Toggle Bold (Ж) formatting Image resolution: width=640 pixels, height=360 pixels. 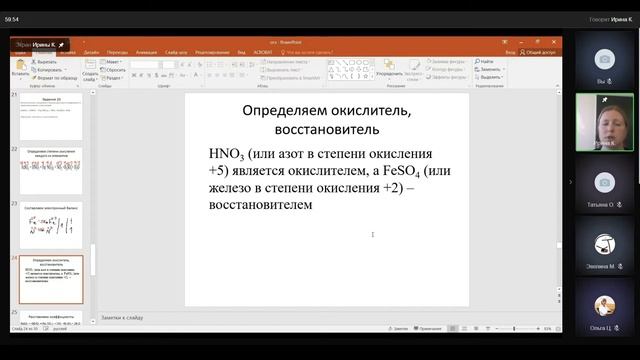(134, 76)
